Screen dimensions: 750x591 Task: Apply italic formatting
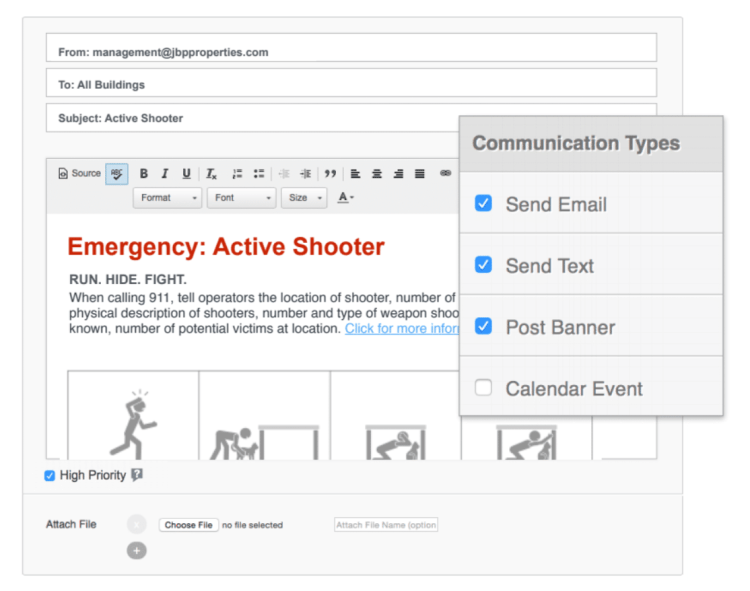point(165,174)
